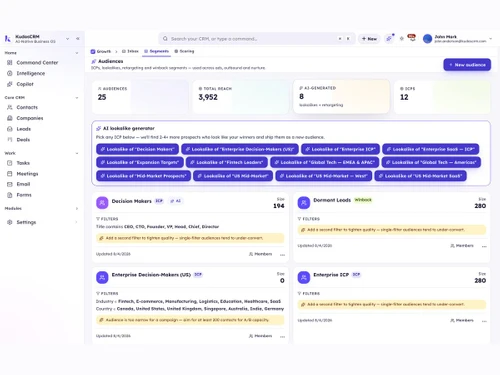View Members of Enterprise ICP audience
500x375 pixels.
462,320
